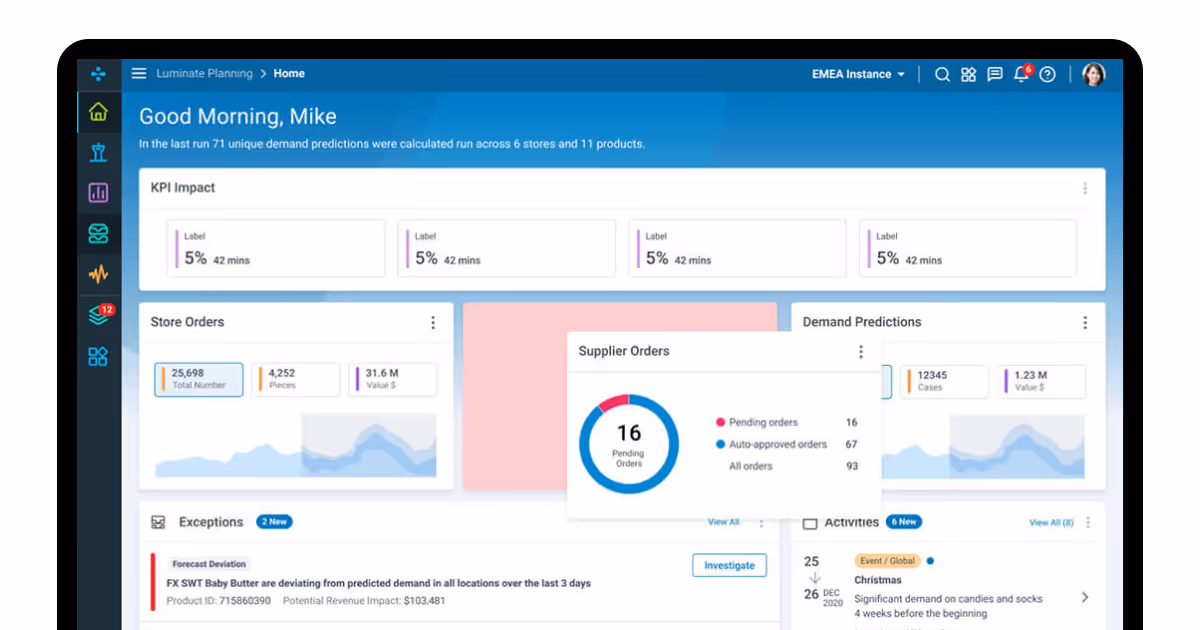Open the help question mark icon
1200x630 pixels.
click(x=1047, y=74)
